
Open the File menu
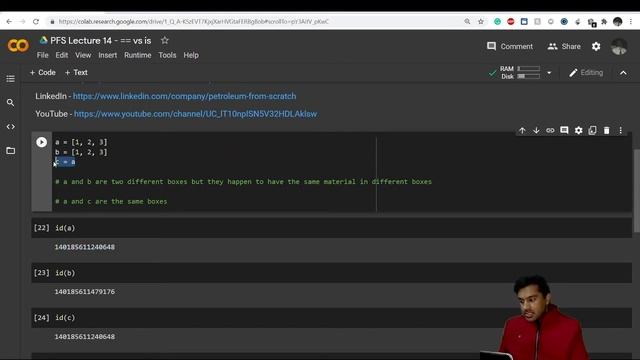coord(42,55)
